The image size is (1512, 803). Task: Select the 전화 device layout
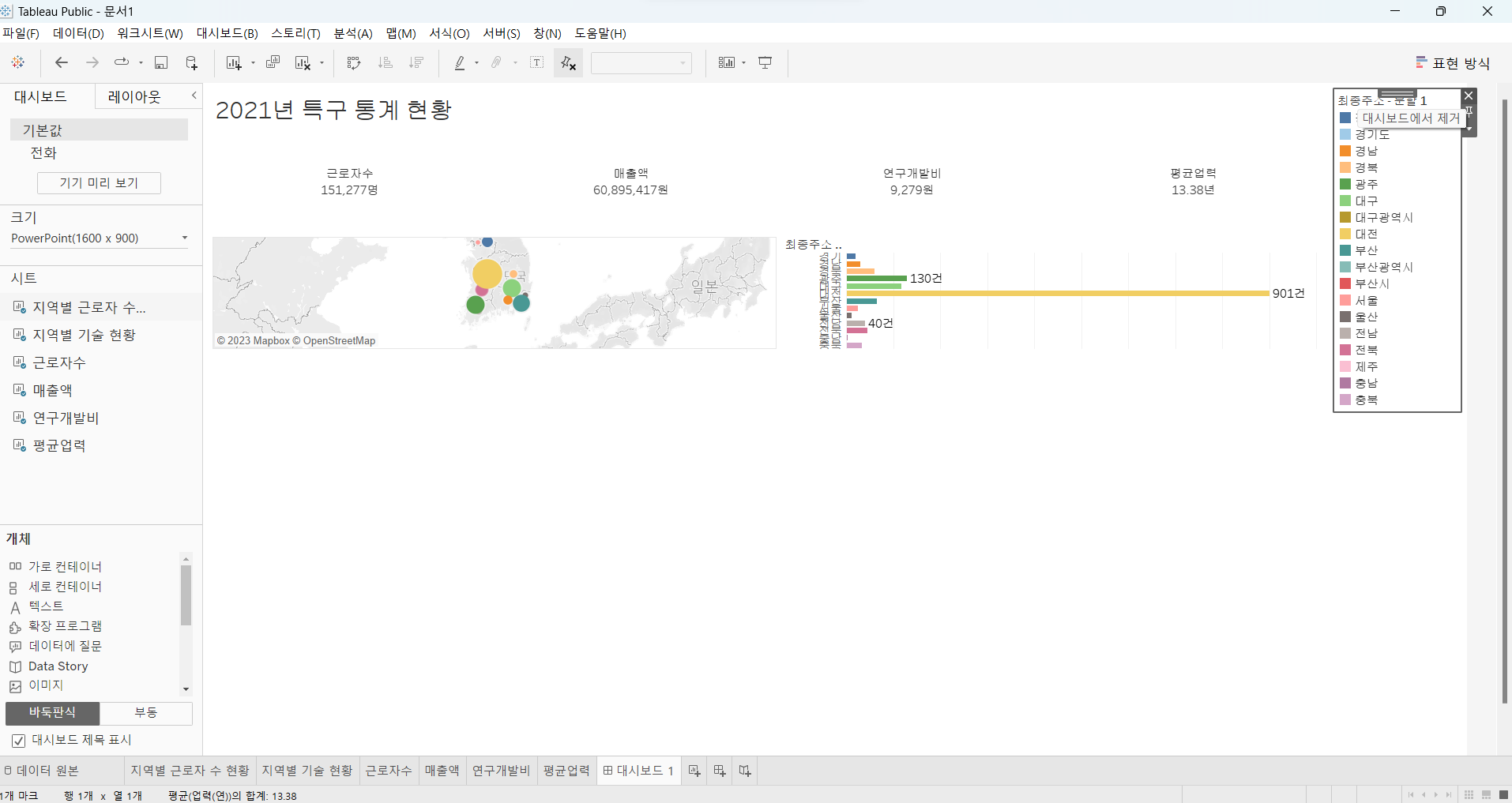[43, 153]
